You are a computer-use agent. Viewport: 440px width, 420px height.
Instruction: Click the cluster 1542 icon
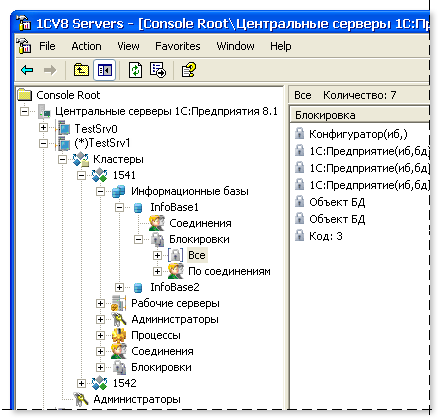100,383
